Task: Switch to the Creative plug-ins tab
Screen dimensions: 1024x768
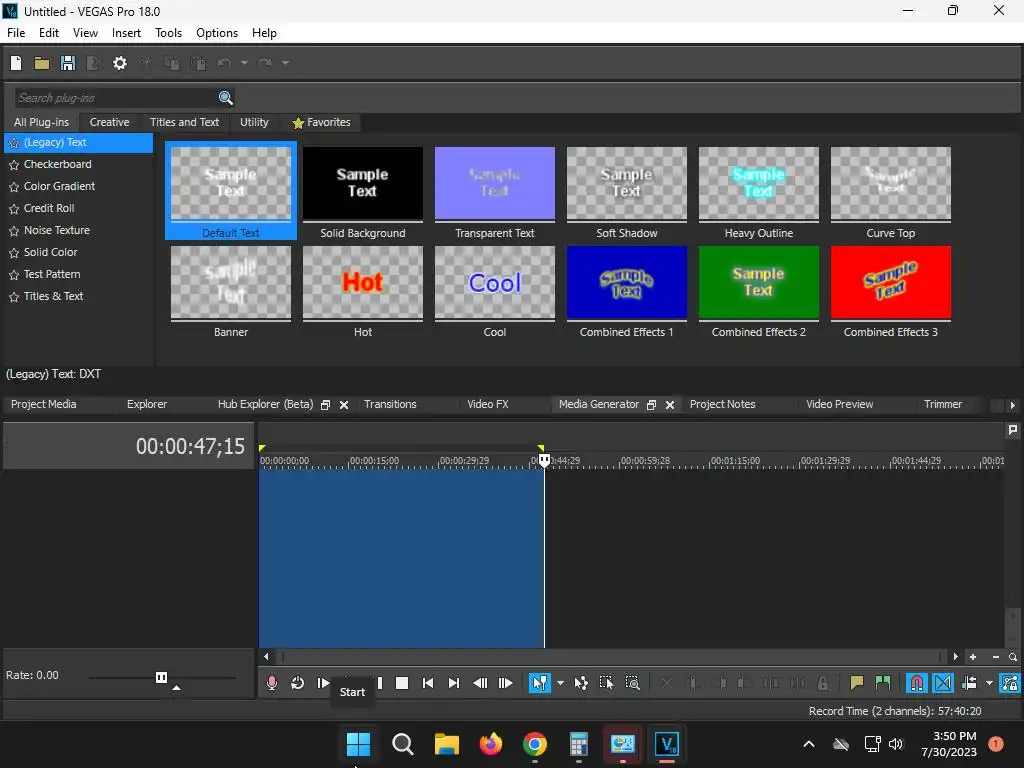Action: pos(109,122)
